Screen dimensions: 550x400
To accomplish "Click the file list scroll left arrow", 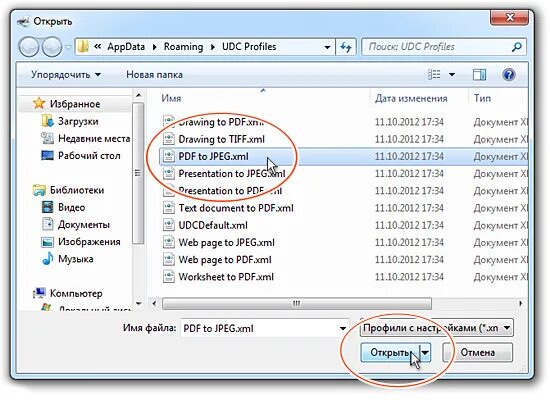I will click(x=154, y=303).
